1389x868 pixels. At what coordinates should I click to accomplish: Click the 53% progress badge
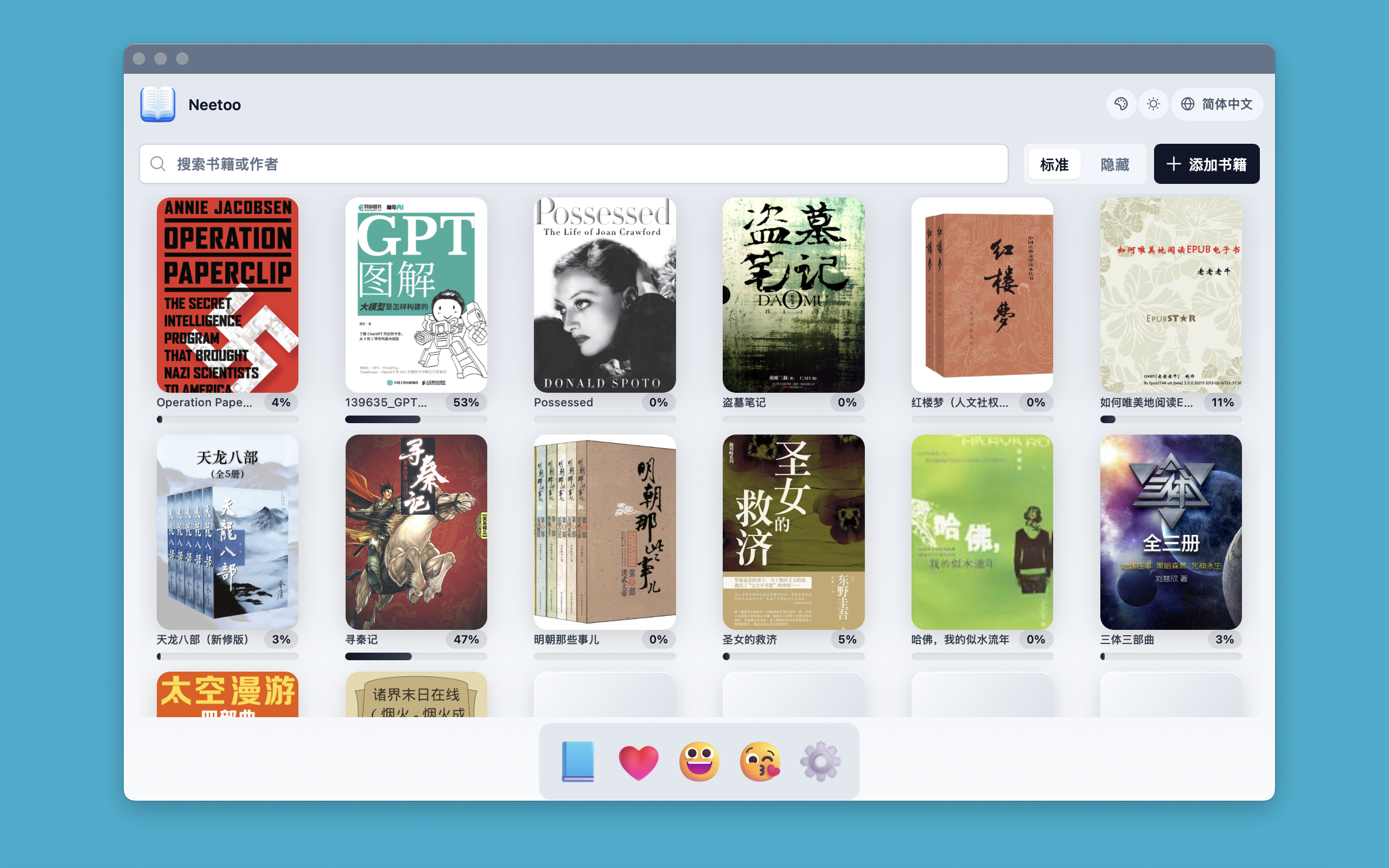tap(466, 403)
